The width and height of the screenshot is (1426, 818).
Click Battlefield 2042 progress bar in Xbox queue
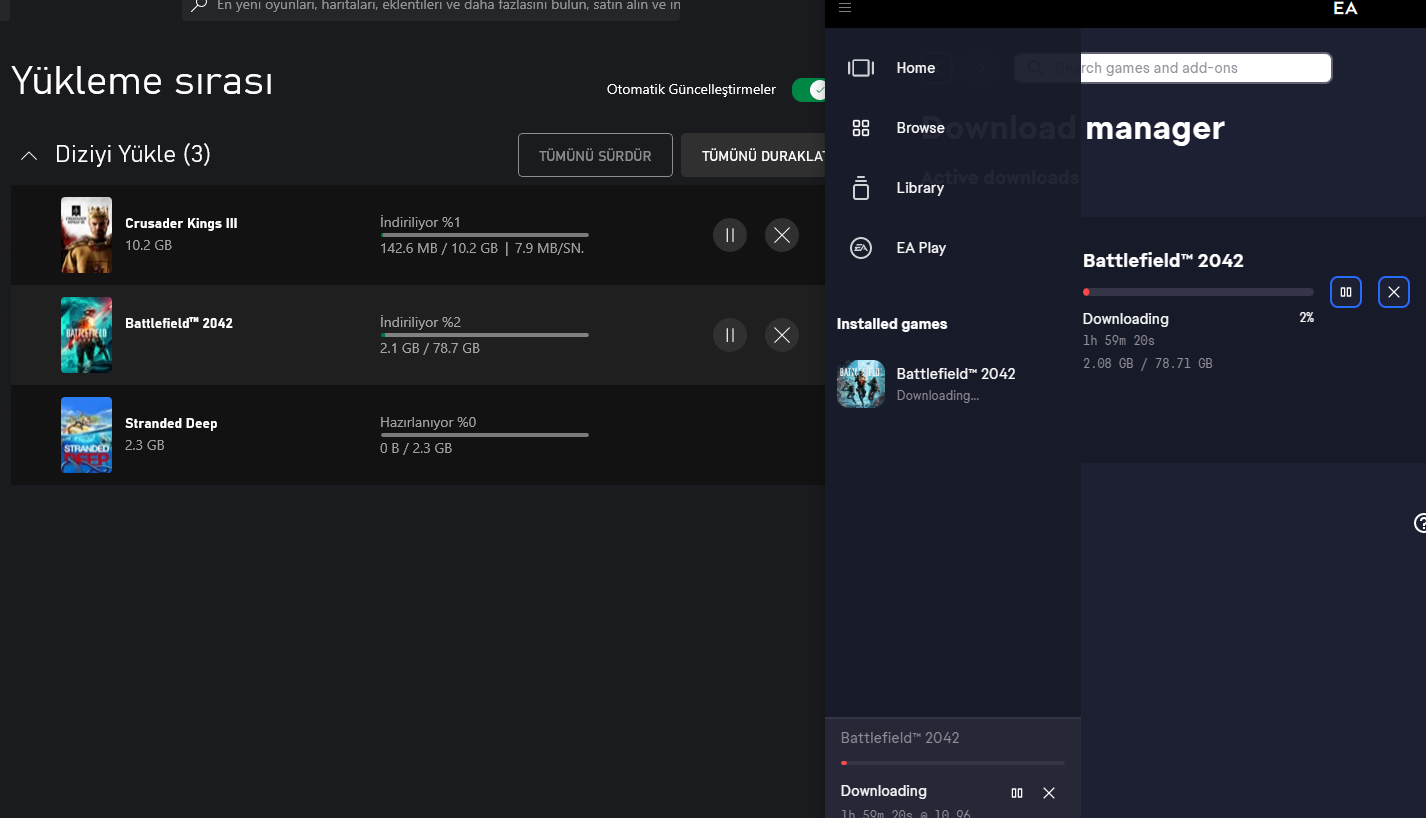484,335
